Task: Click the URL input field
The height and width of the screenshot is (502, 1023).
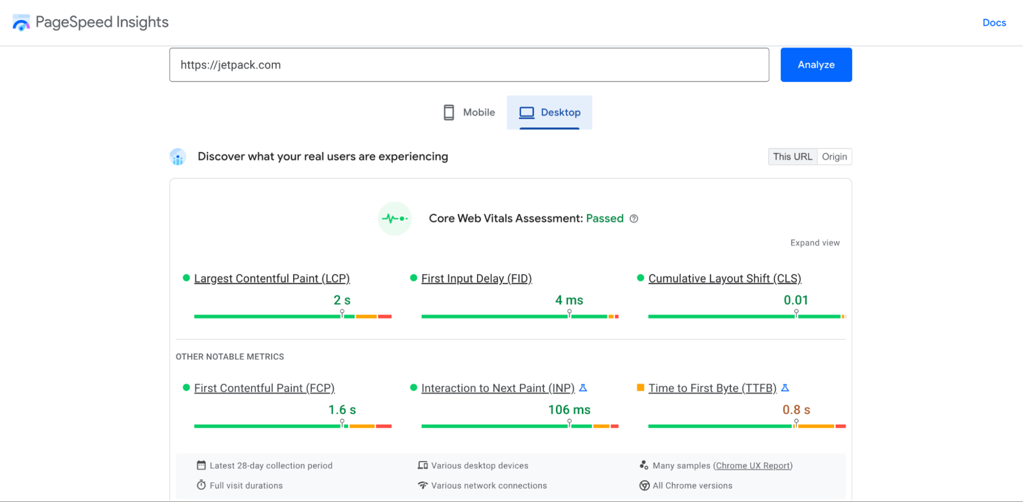Action: [x=469, y=65]
